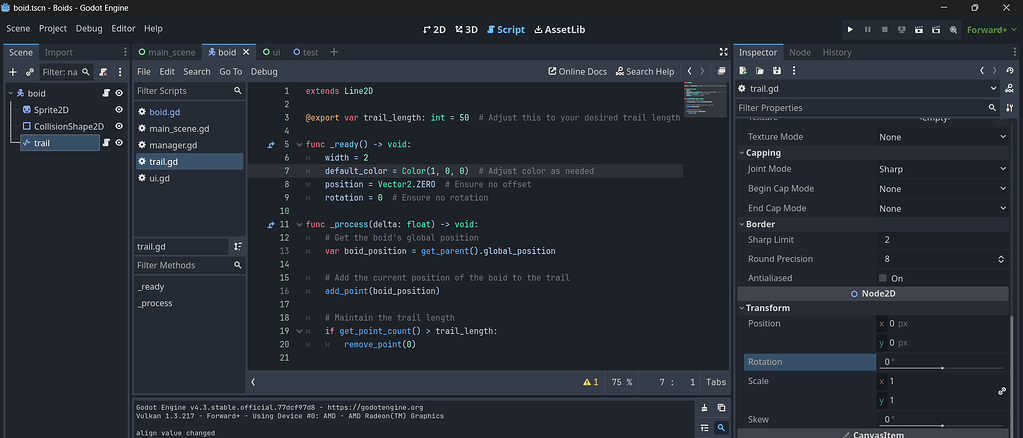
Task: Save the resource in Inspector toolbar
Action: coord(777,70)
